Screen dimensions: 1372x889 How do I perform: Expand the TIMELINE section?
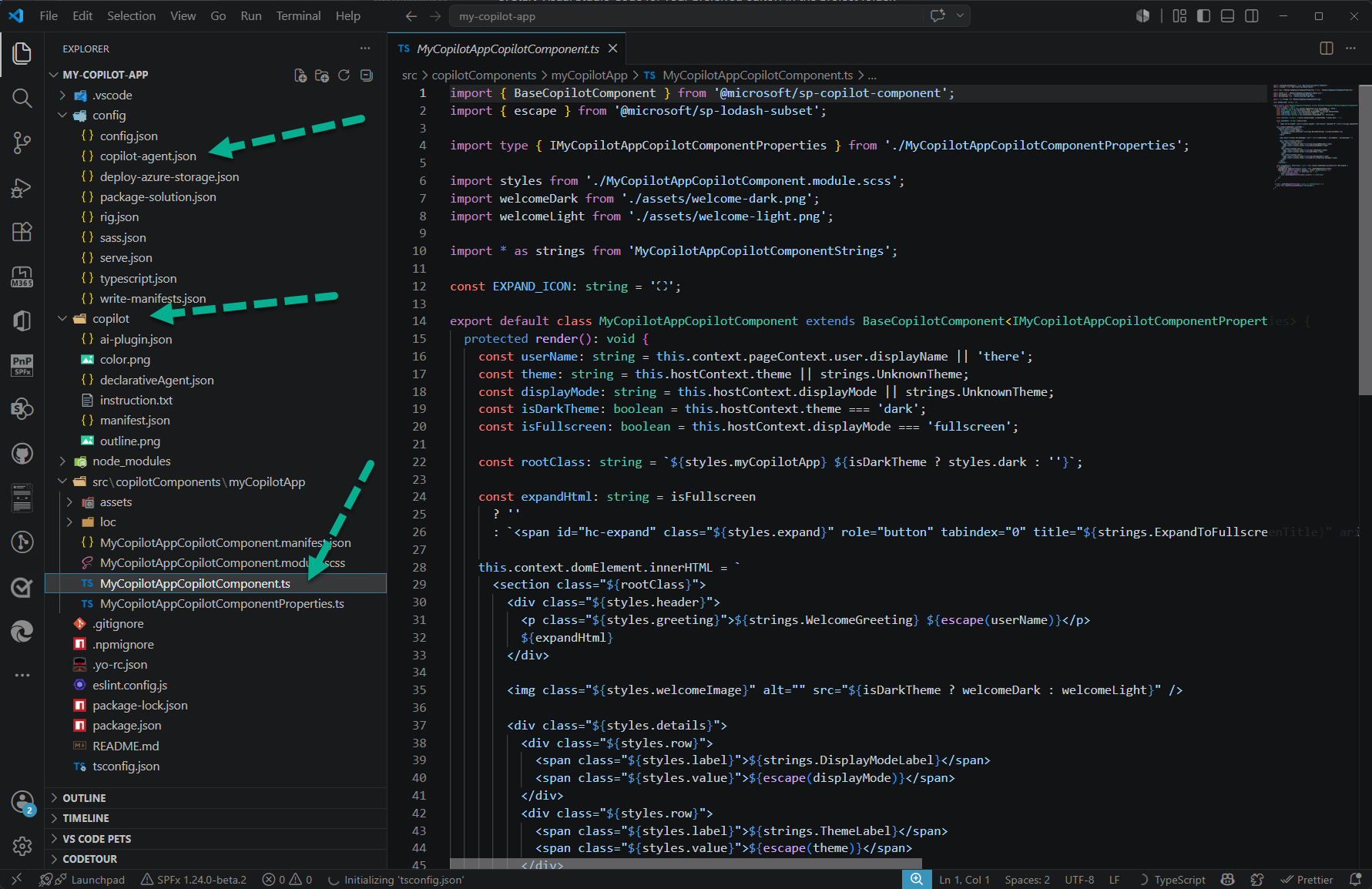[216, 818]
